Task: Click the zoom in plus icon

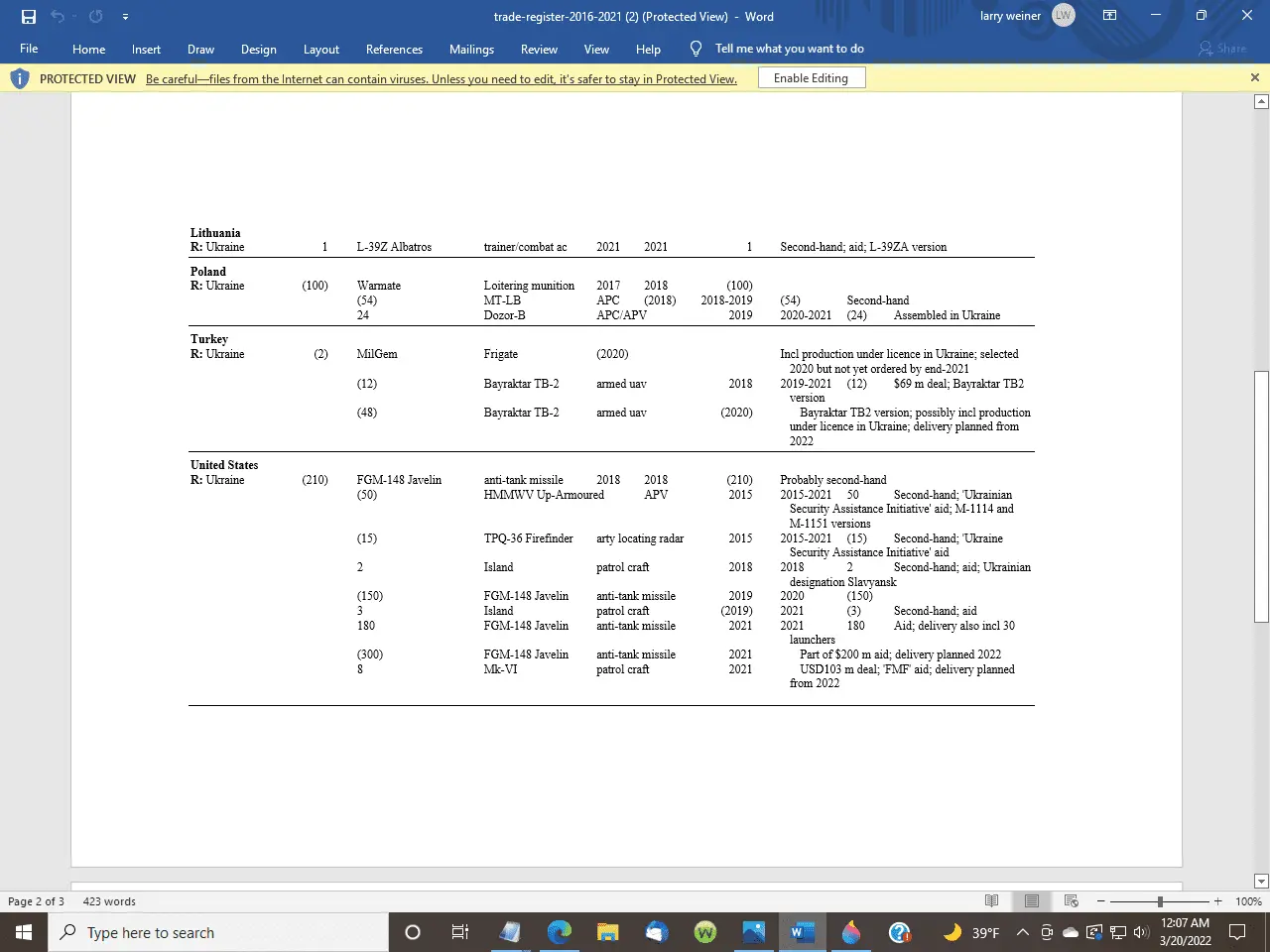Action: 1217,901
